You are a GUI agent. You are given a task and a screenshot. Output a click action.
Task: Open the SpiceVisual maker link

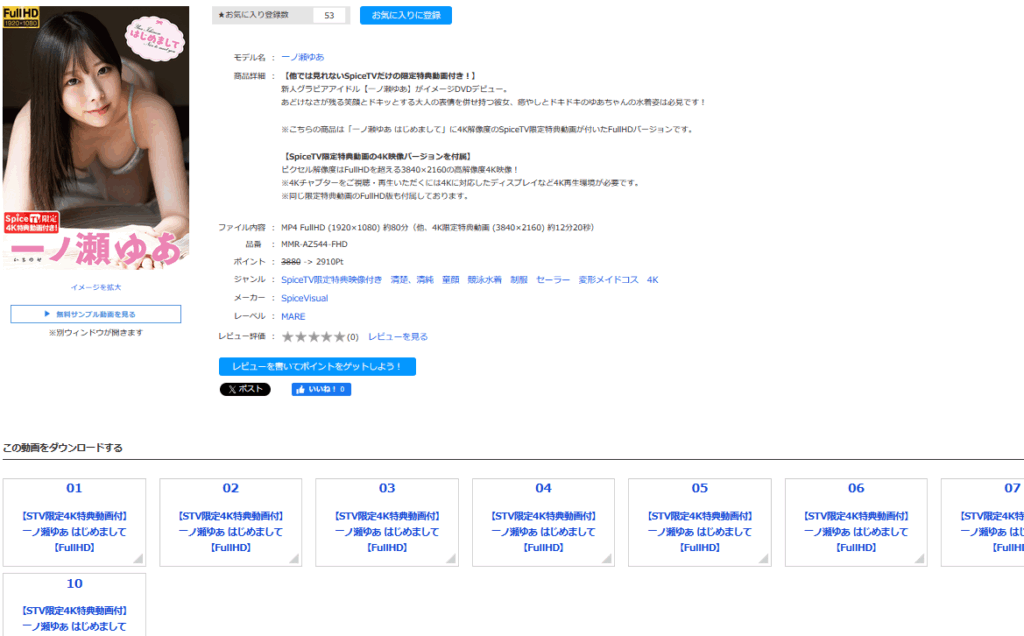[x=304, y=298]
